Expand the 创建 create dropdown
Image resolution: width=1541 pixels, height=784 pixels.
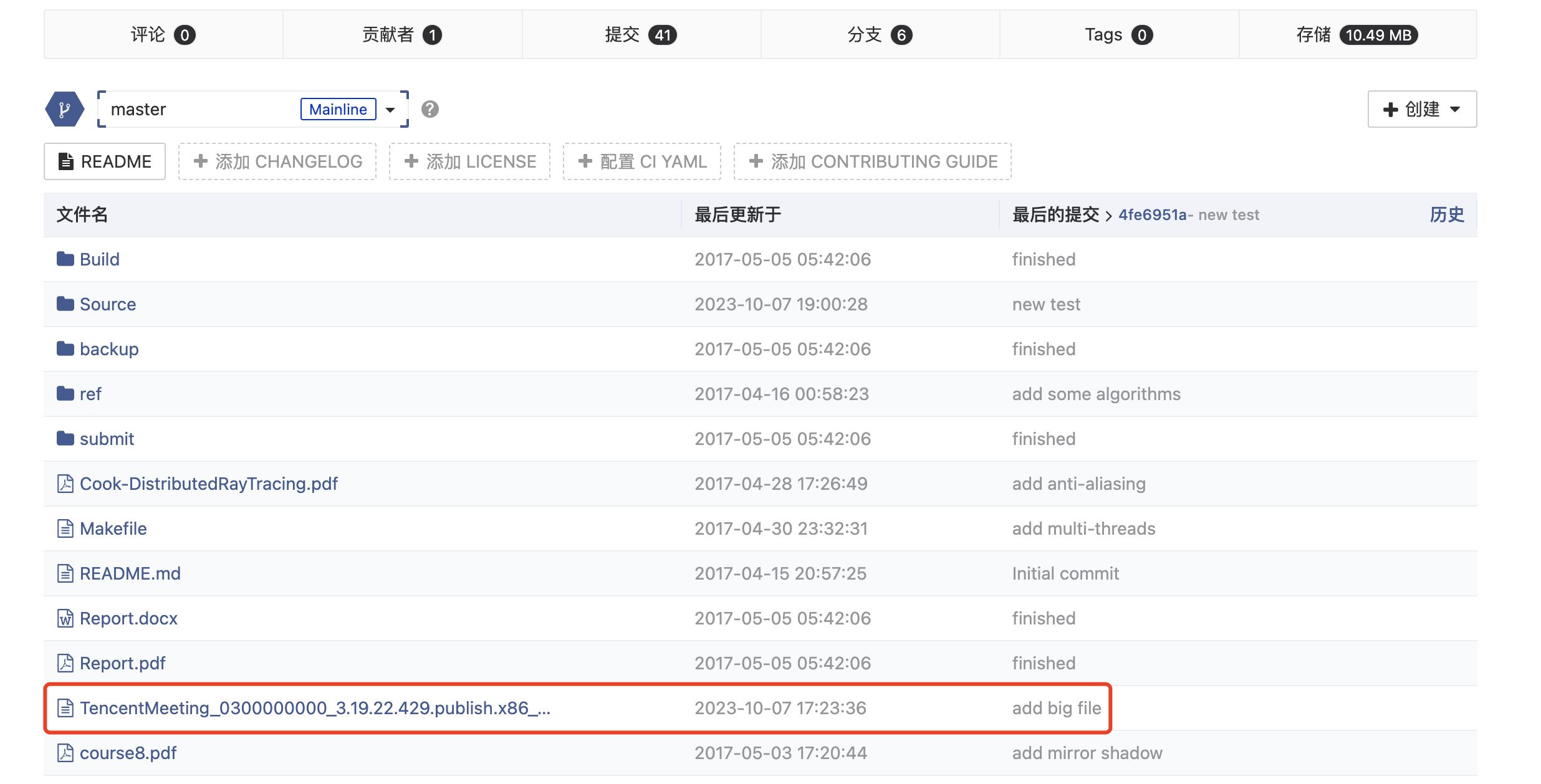(1421, 110)
